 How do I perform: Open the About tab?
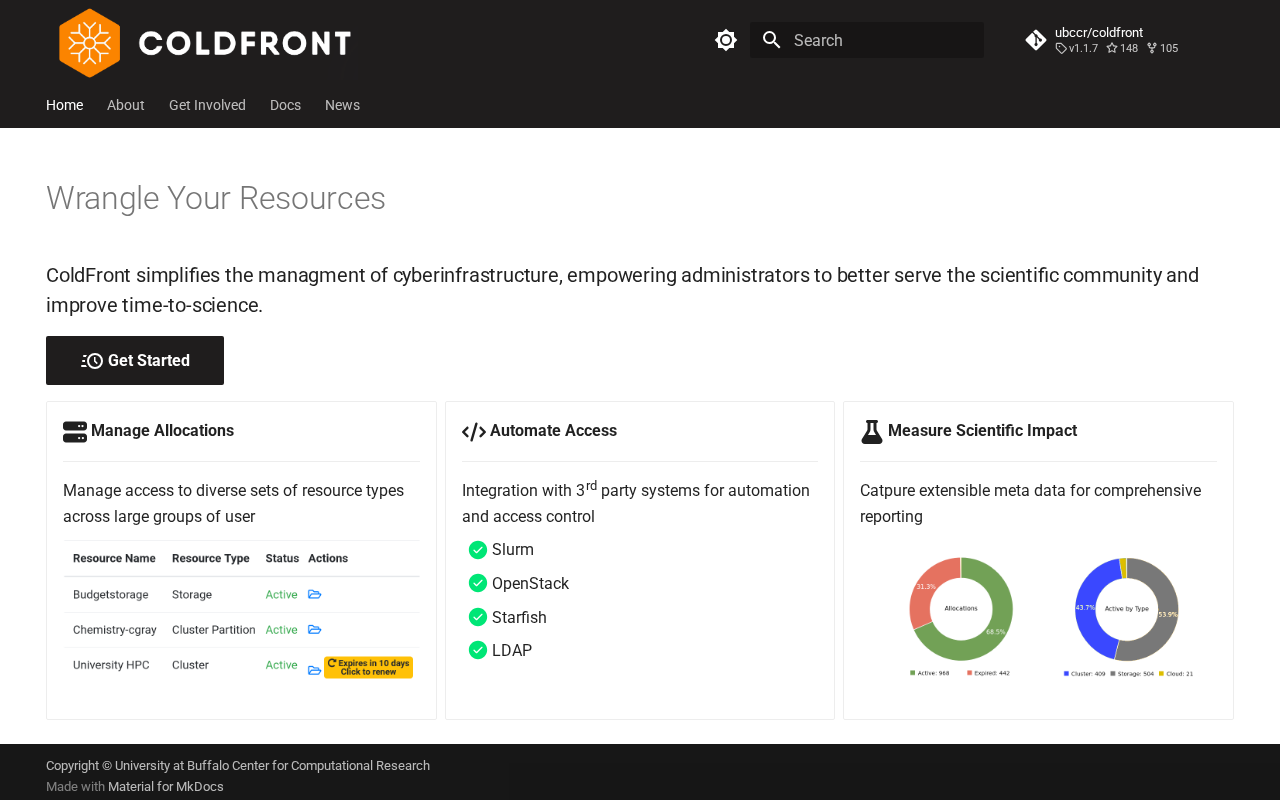(x=126, y=105)
